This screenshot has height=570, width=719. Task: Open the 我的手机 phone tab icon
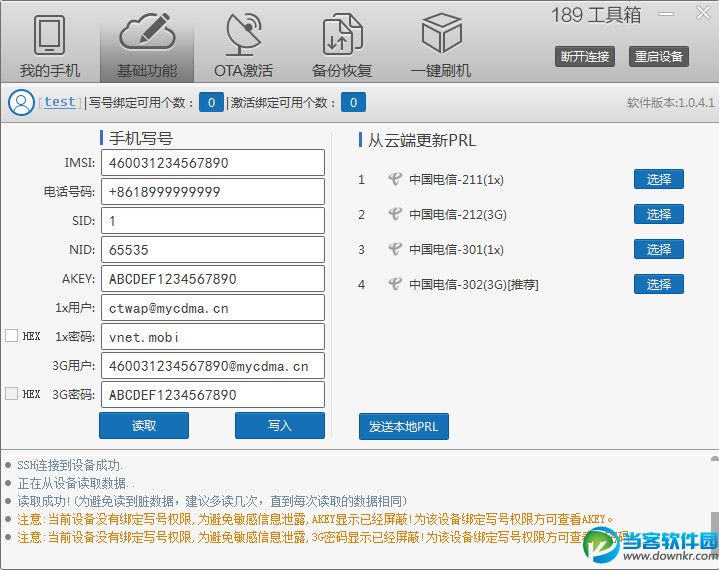(x=50, y=35)
